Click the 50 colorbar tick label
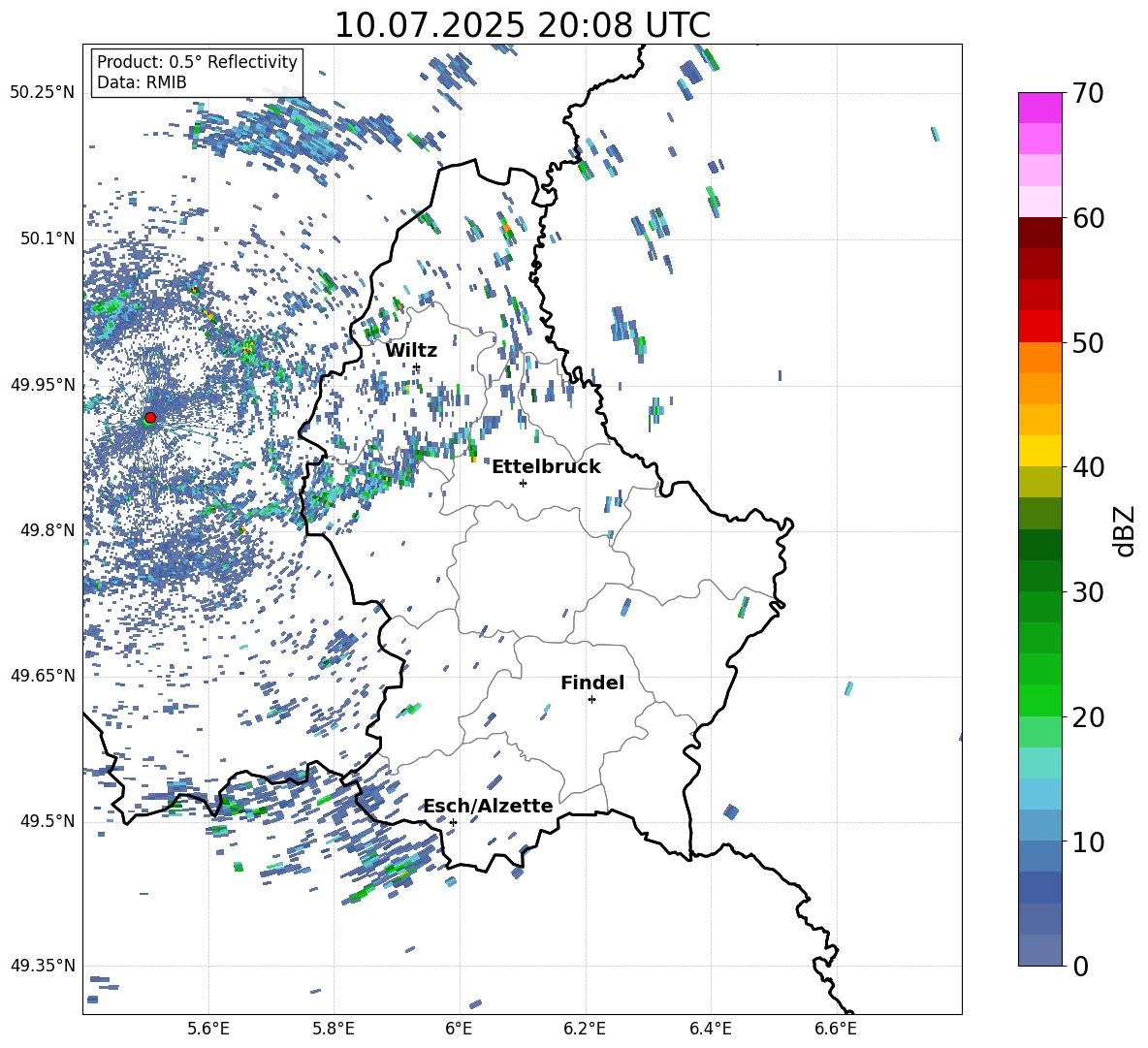This screenshot has width=1148, height=1048. pyautogui.click(x=1088, y=342)
